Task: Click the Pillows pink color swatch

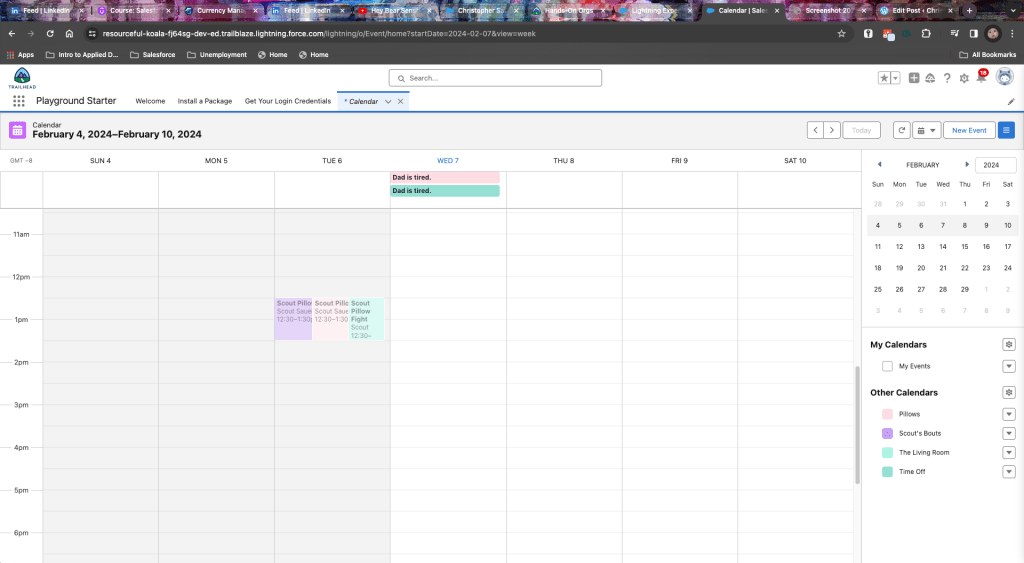Action: tap(887, 414)
